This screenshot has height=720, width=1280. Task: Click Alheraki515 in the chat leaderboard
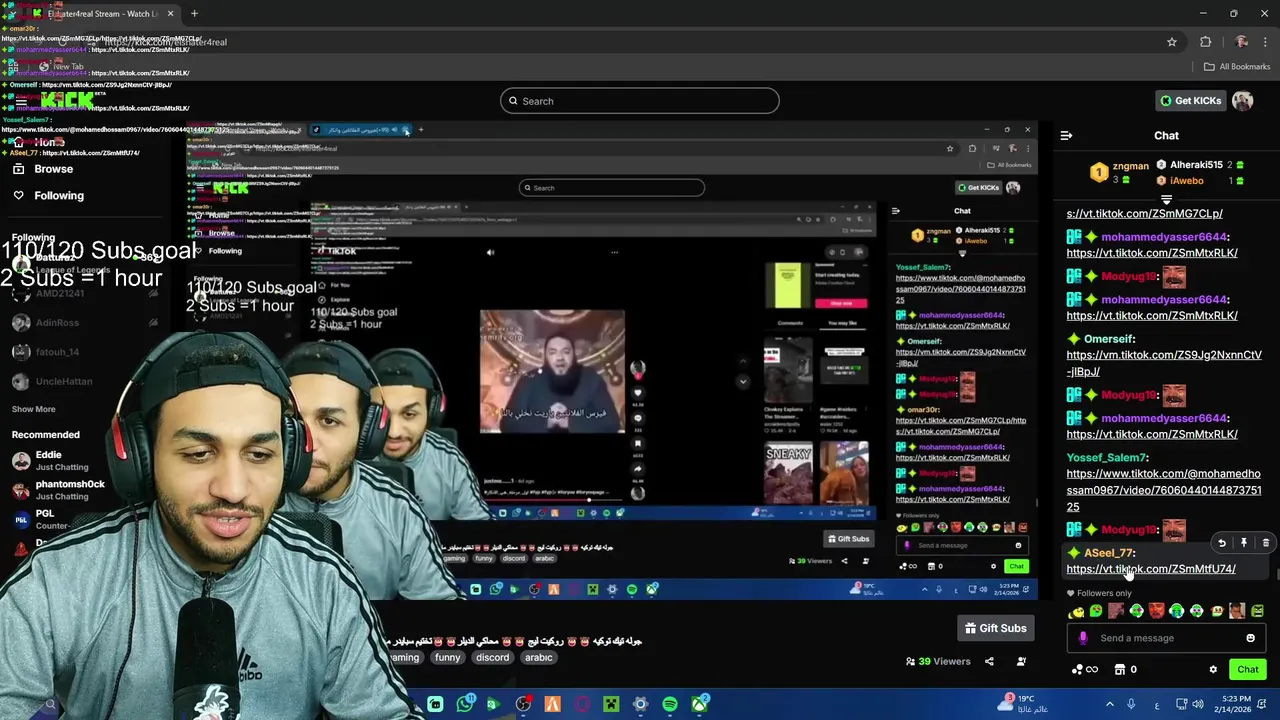[1196, 165]
